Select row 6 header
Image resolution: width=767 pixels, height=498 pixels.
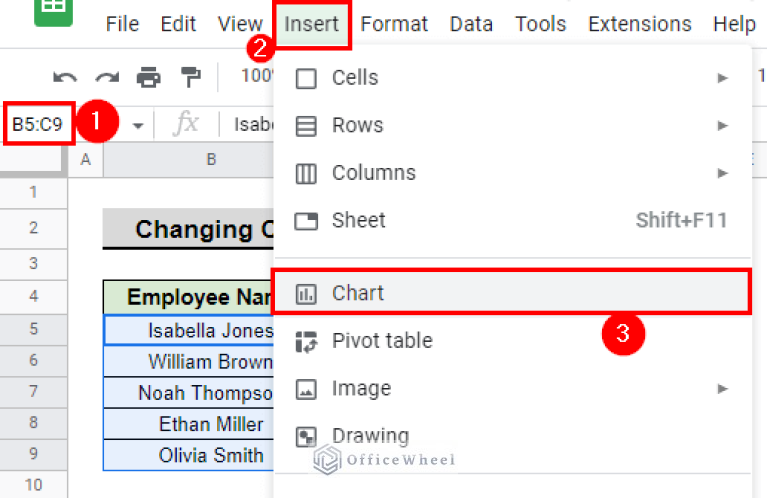(x=33, y=361)
